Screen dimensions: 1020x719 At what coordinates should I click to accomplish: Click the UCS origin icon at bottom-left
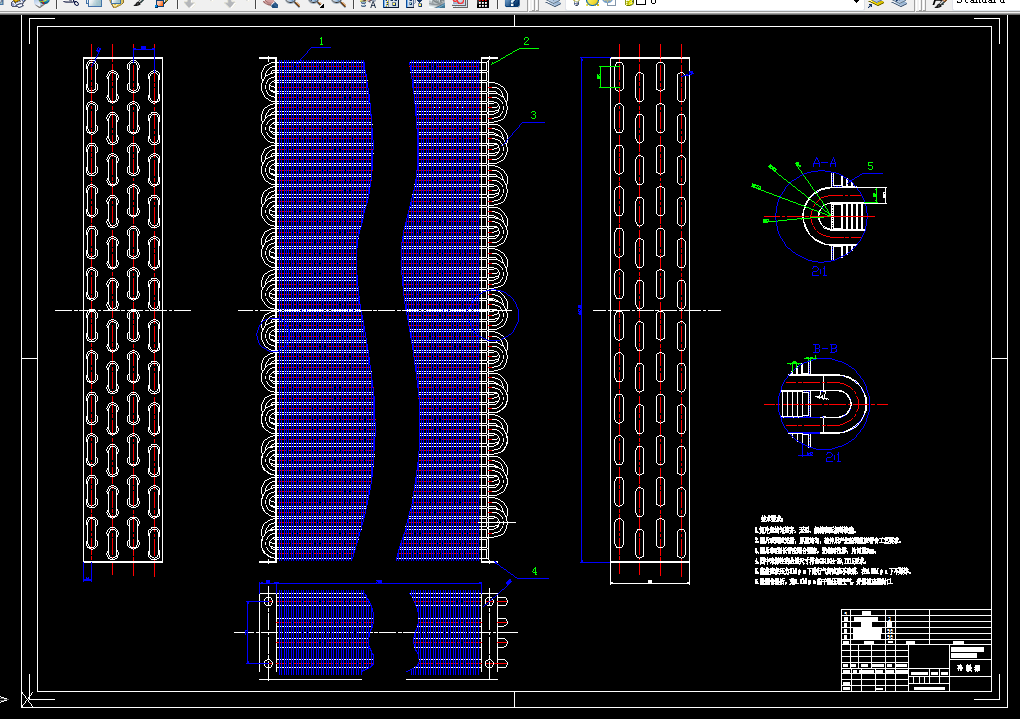(x=27, y=700)
